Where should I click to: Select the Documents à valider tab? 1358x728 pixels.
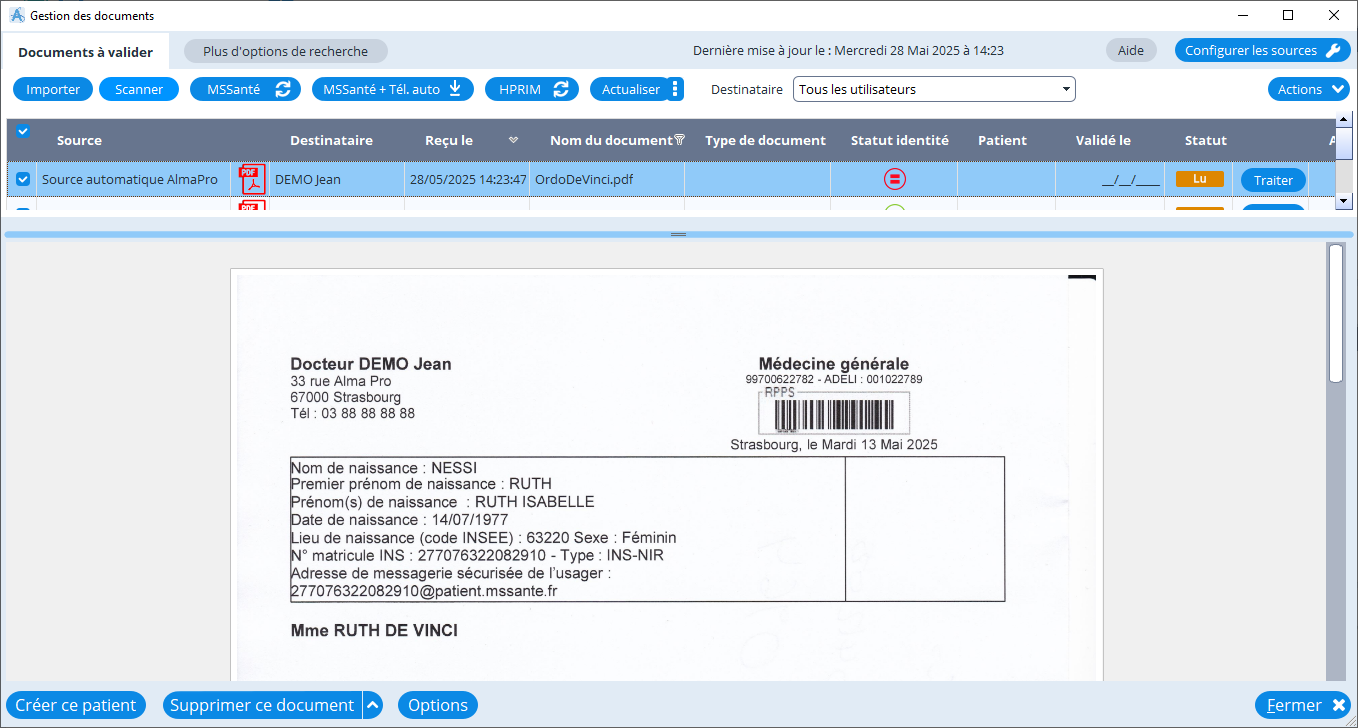tap(85, 52)
